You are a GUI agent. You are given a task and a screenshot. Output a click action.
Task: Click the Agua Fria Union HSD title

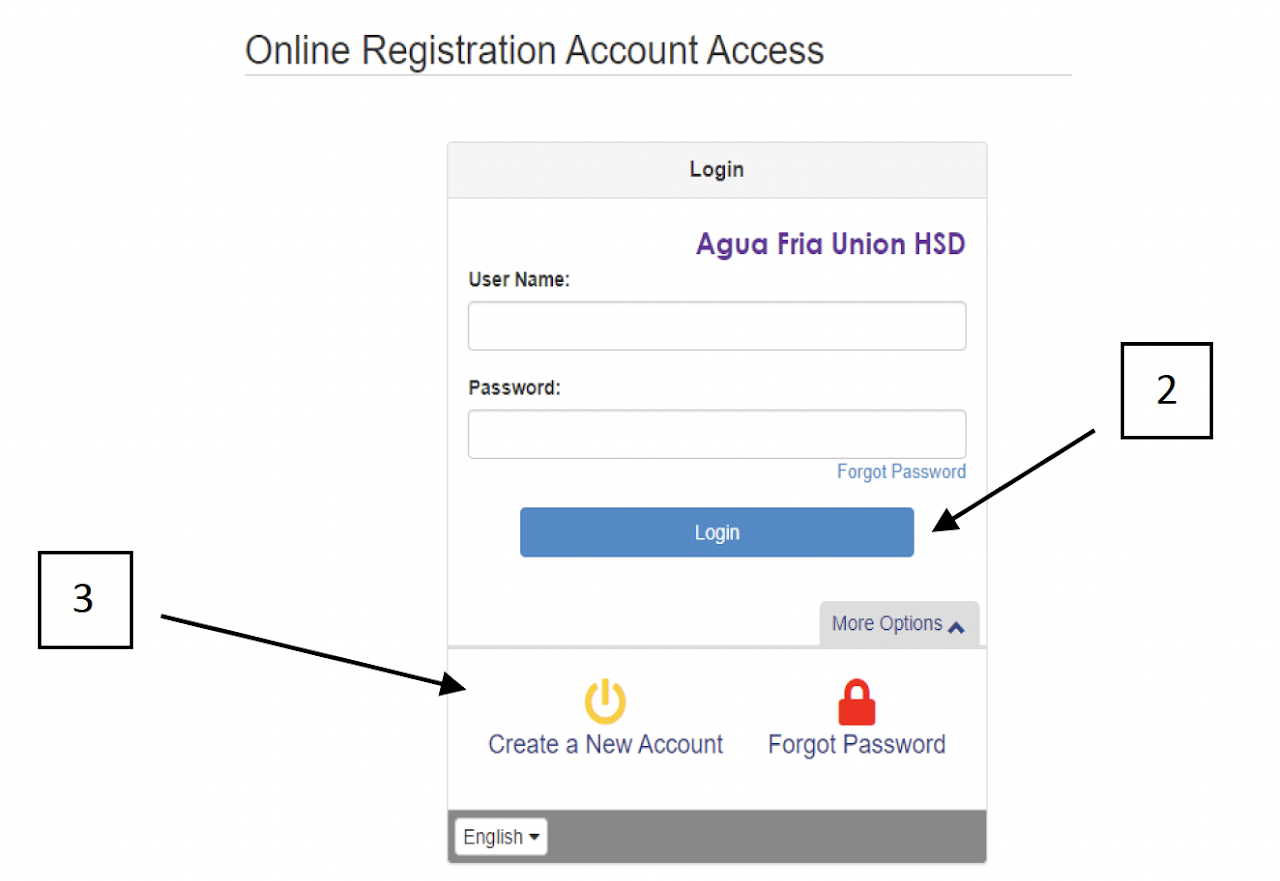click(x=831, y=244)
